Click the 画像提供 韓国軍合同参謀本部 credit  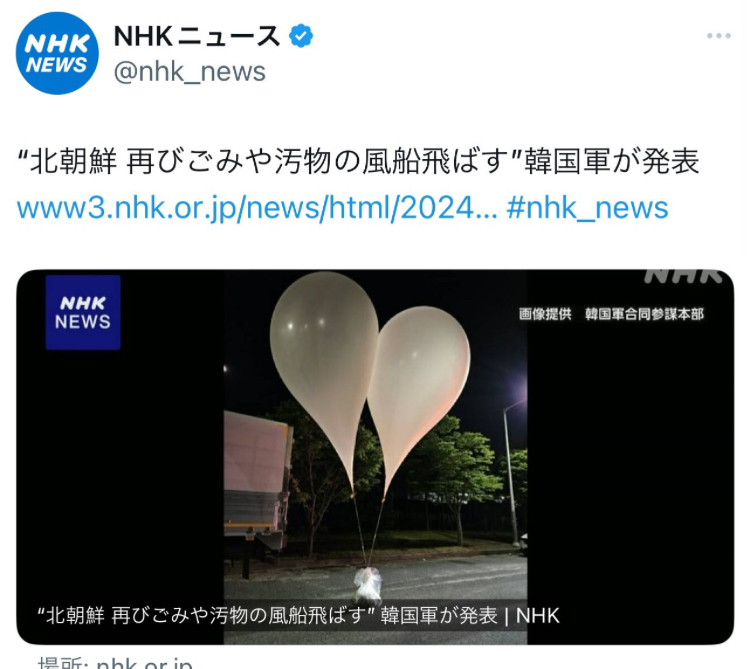611,314
